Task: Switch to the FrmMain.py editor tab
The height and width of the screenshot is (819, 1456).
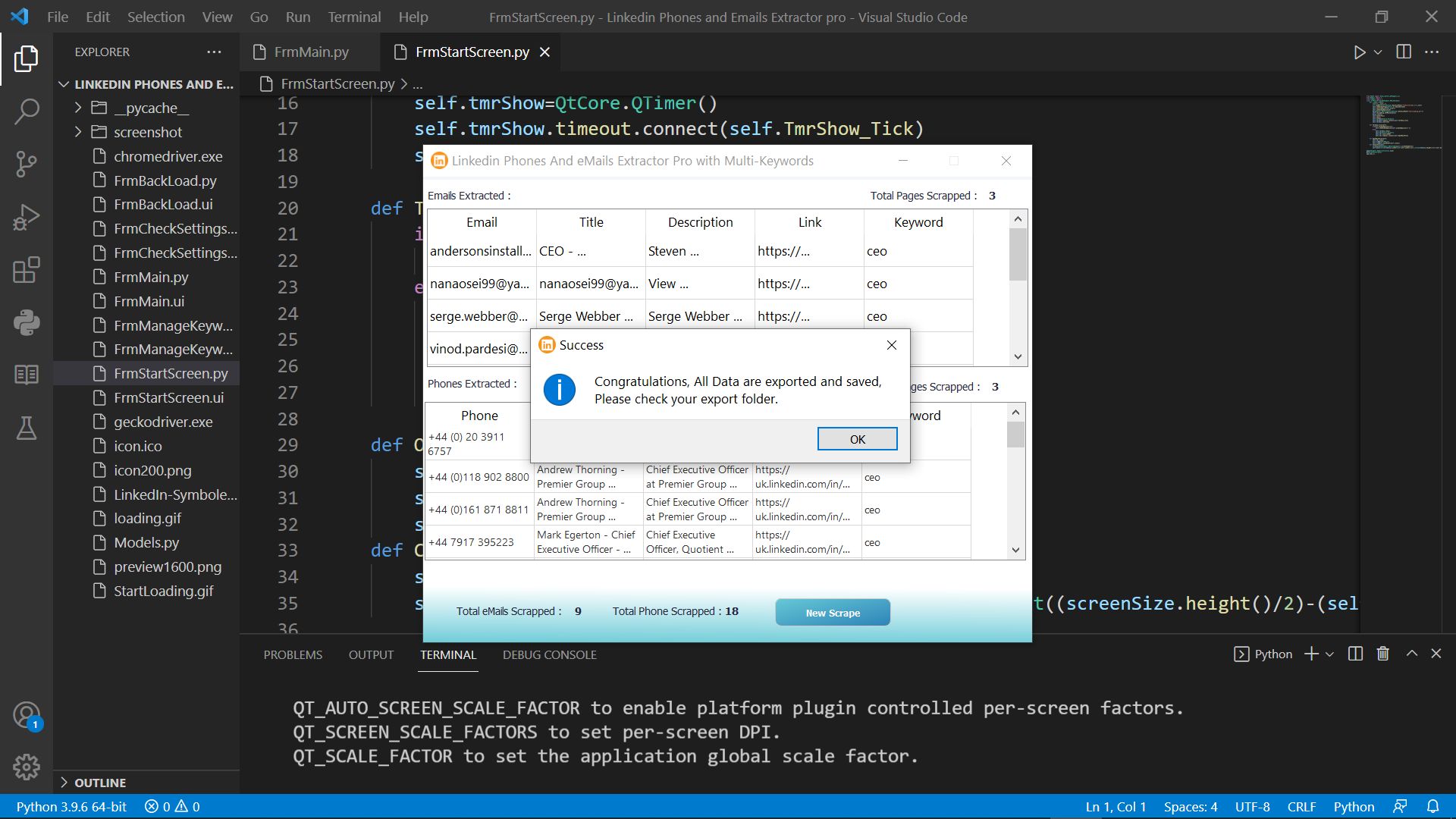Action: [x=311, y=52]
